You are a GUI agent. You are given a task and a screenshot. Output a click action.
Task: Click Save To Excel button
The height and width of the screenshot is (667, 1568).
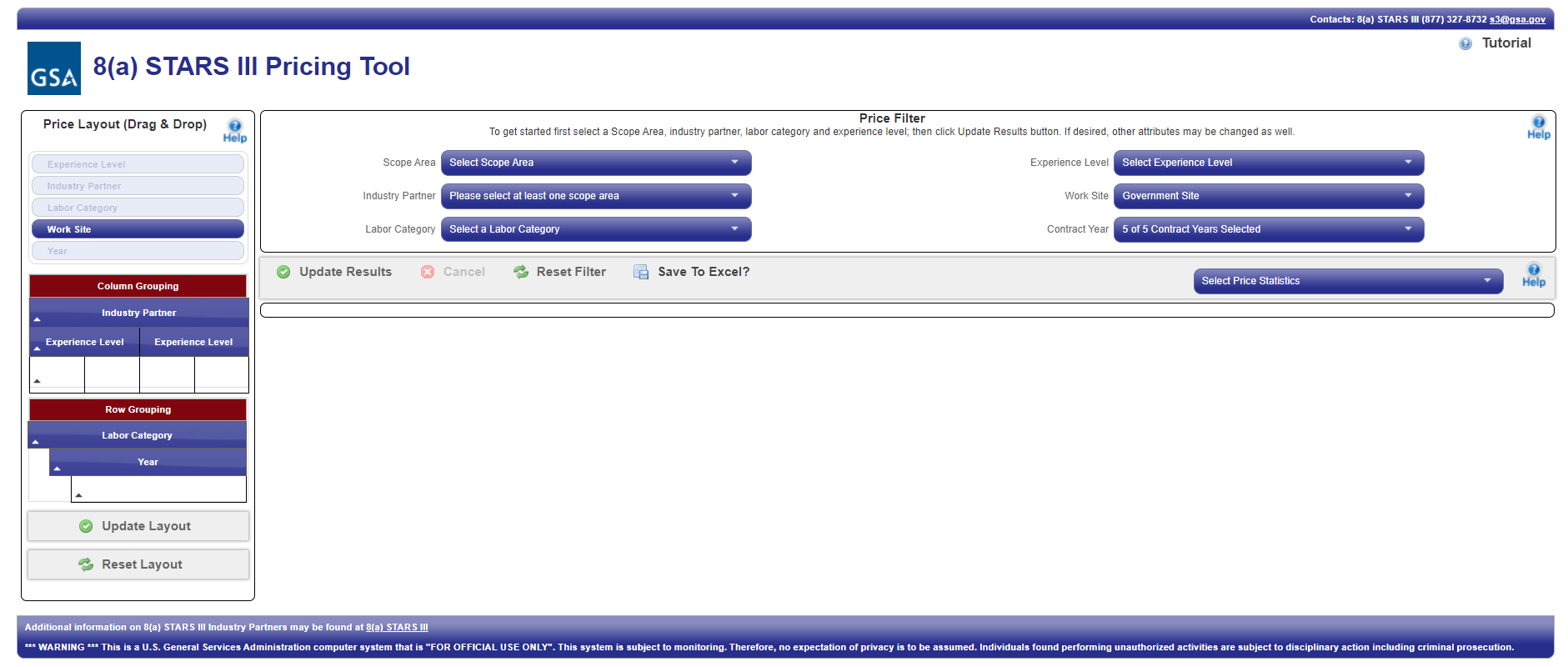click(692, 272)
